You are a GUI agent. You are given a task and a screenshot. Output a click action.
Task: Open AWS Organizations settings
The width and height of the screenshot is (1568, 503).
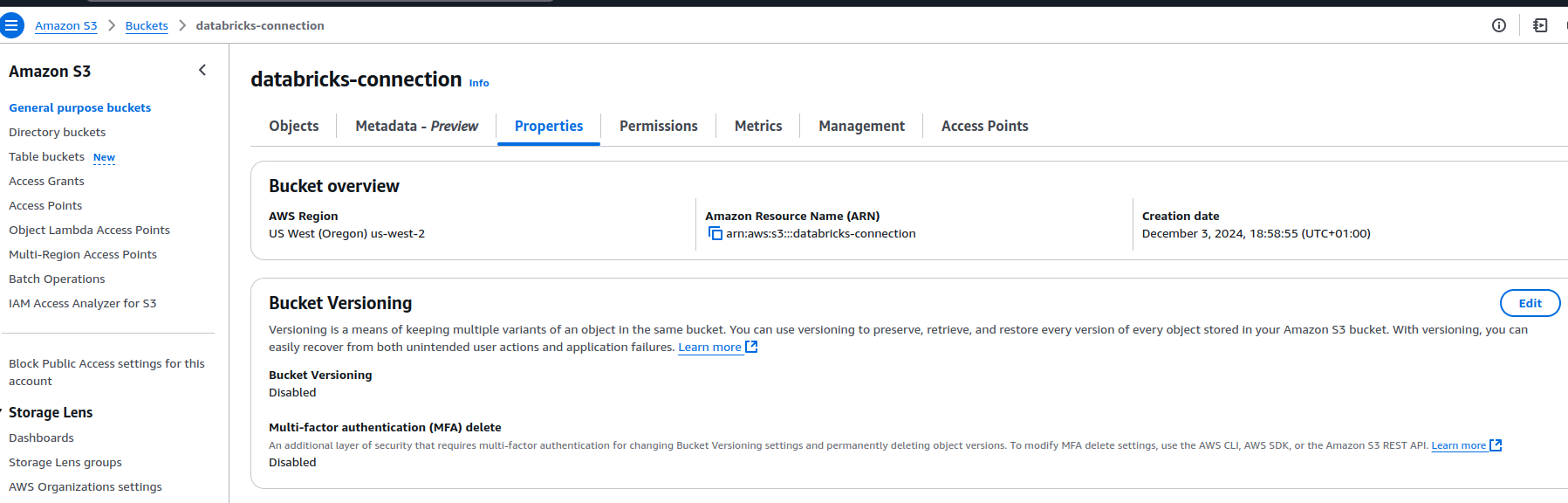coord(86,486)
